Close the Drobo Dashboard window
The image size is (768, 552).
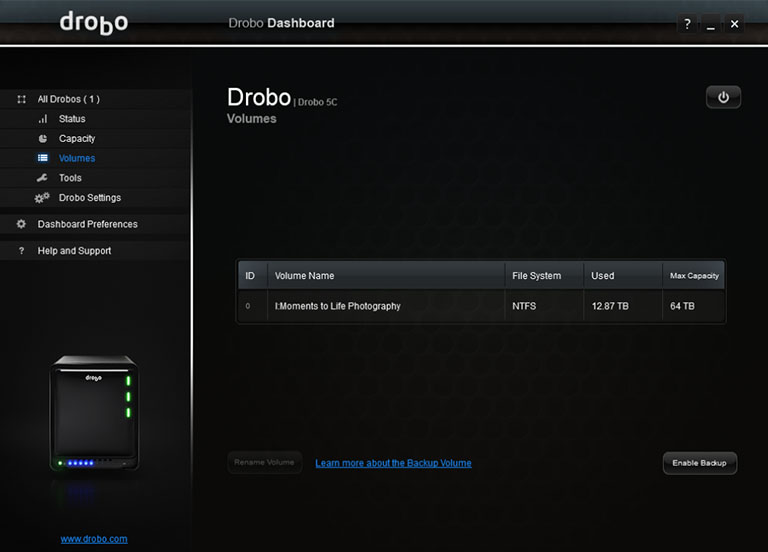click(x=734, y=24)
